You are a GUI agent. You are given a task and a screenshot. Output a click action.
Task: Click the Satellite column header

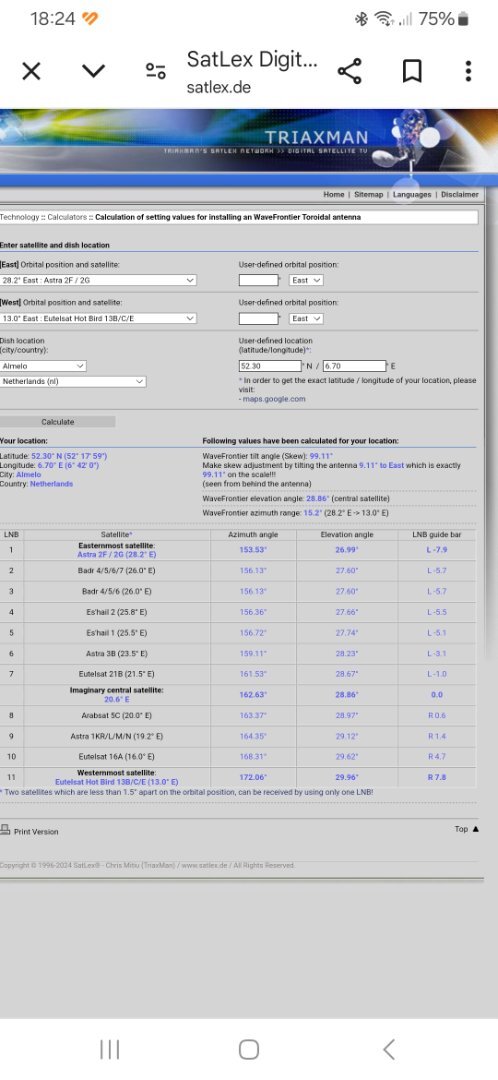coord(116,534)
